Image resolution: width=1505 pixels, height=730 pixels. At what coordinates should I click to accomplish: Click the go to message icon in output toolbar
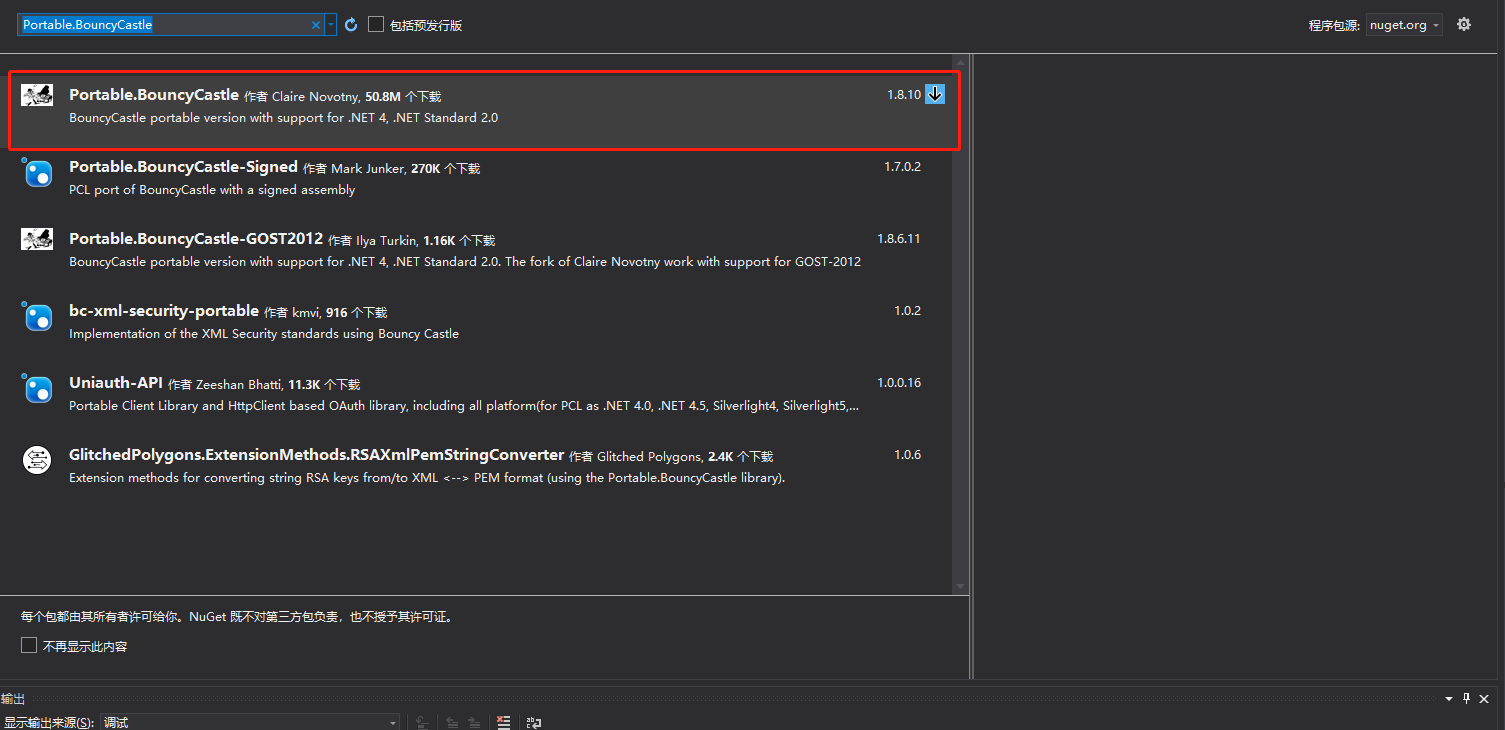pos(422,722)
